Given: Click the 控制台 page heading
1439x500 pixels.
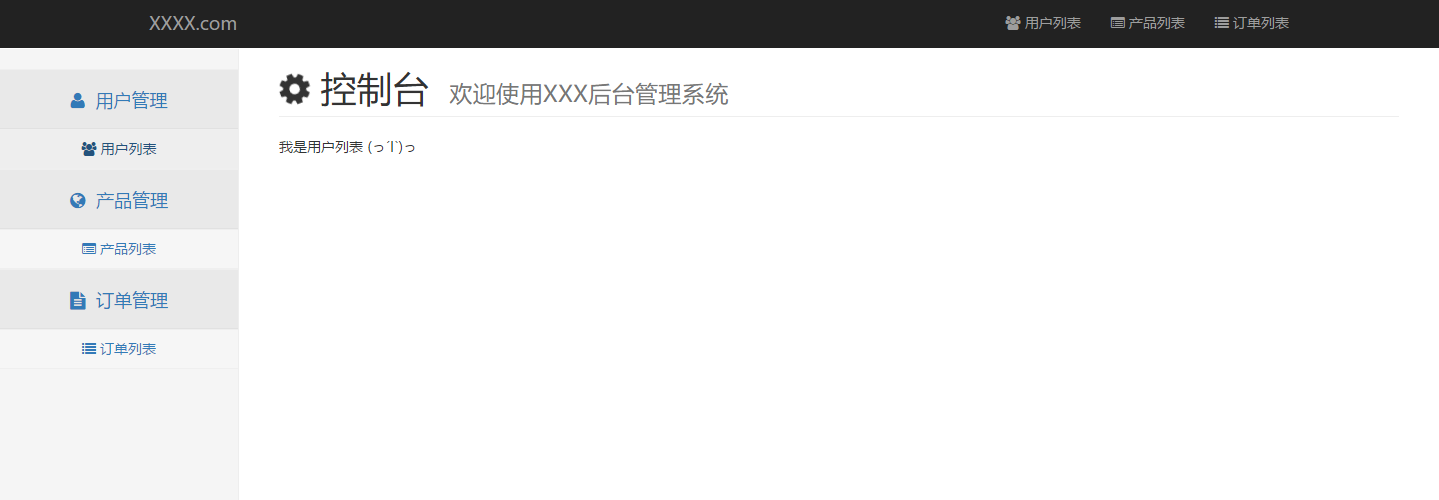Looking at the screenshot, I should coord(375,90).
